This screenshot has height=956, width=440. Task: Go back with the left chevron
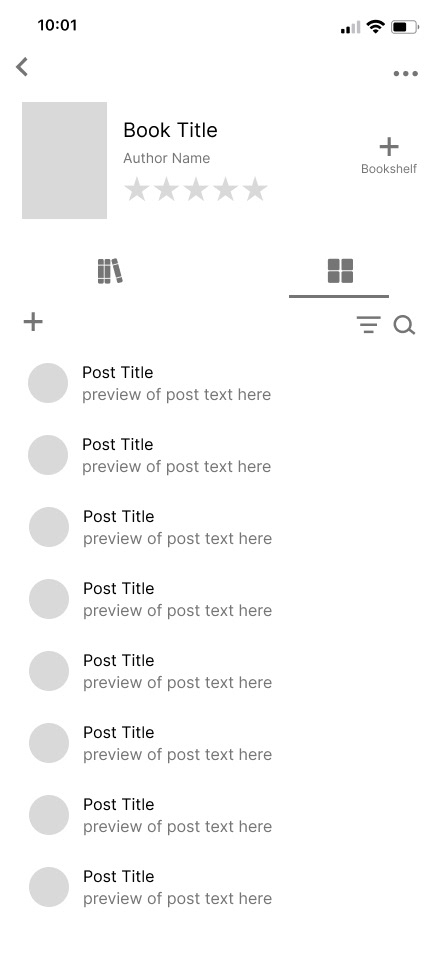pos(22,66)
